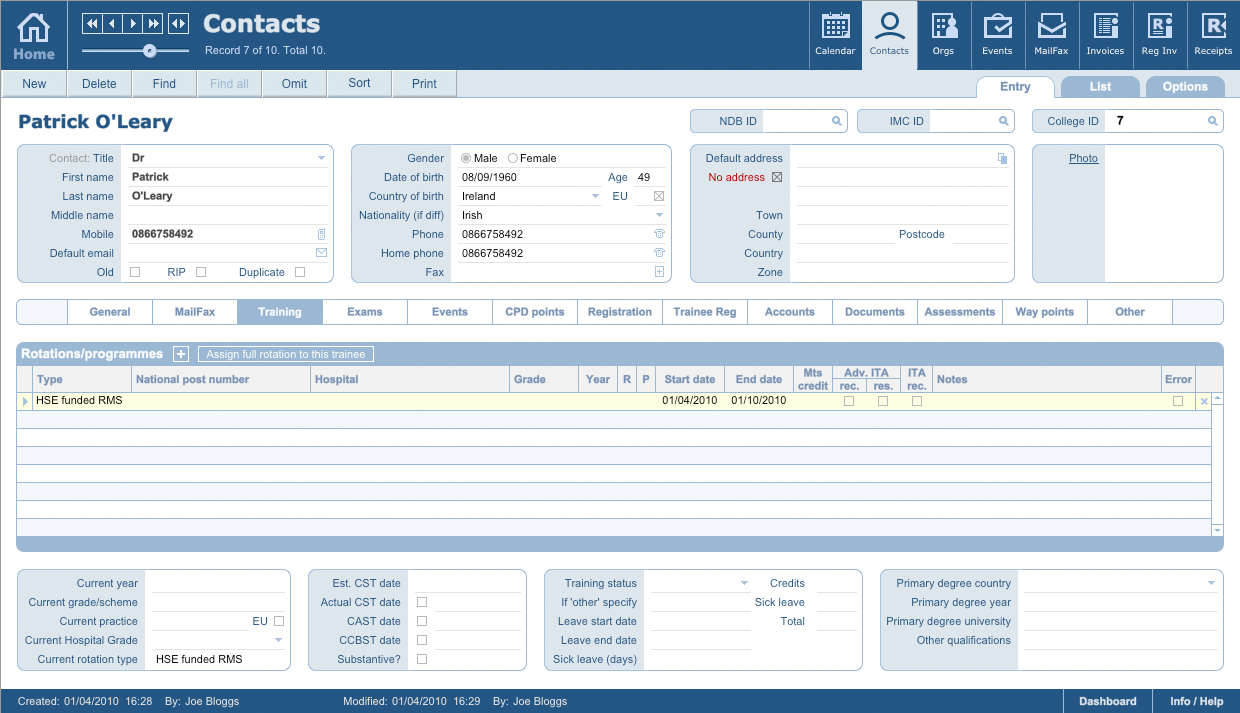Toggle the No address checkbox
The image size is (1240, 713).
pos(777,177)
